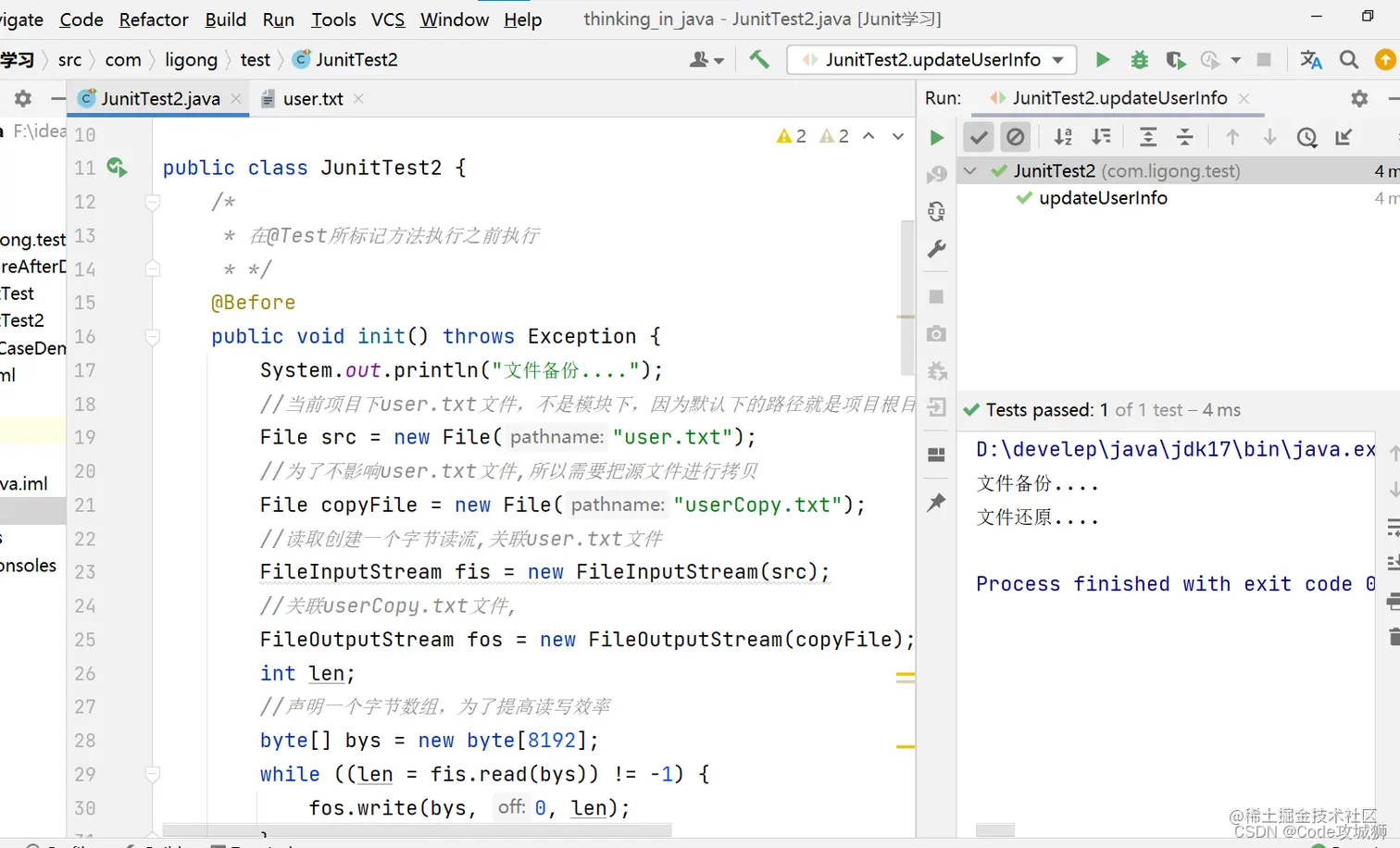
Task: Click the Stop square in Run sidebar
Action: [937, 296]
